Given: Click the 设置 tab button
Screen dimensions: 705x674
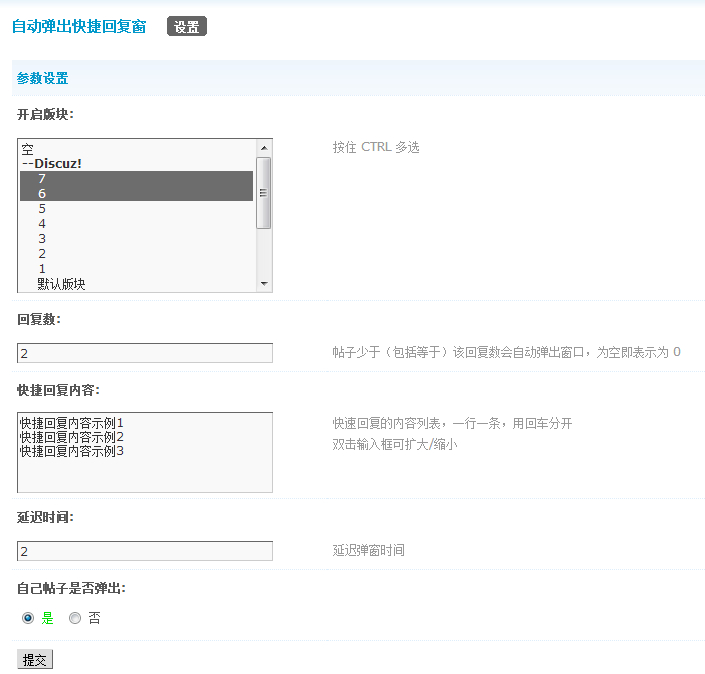Looking at the screenshot, I should click(186, 27).
